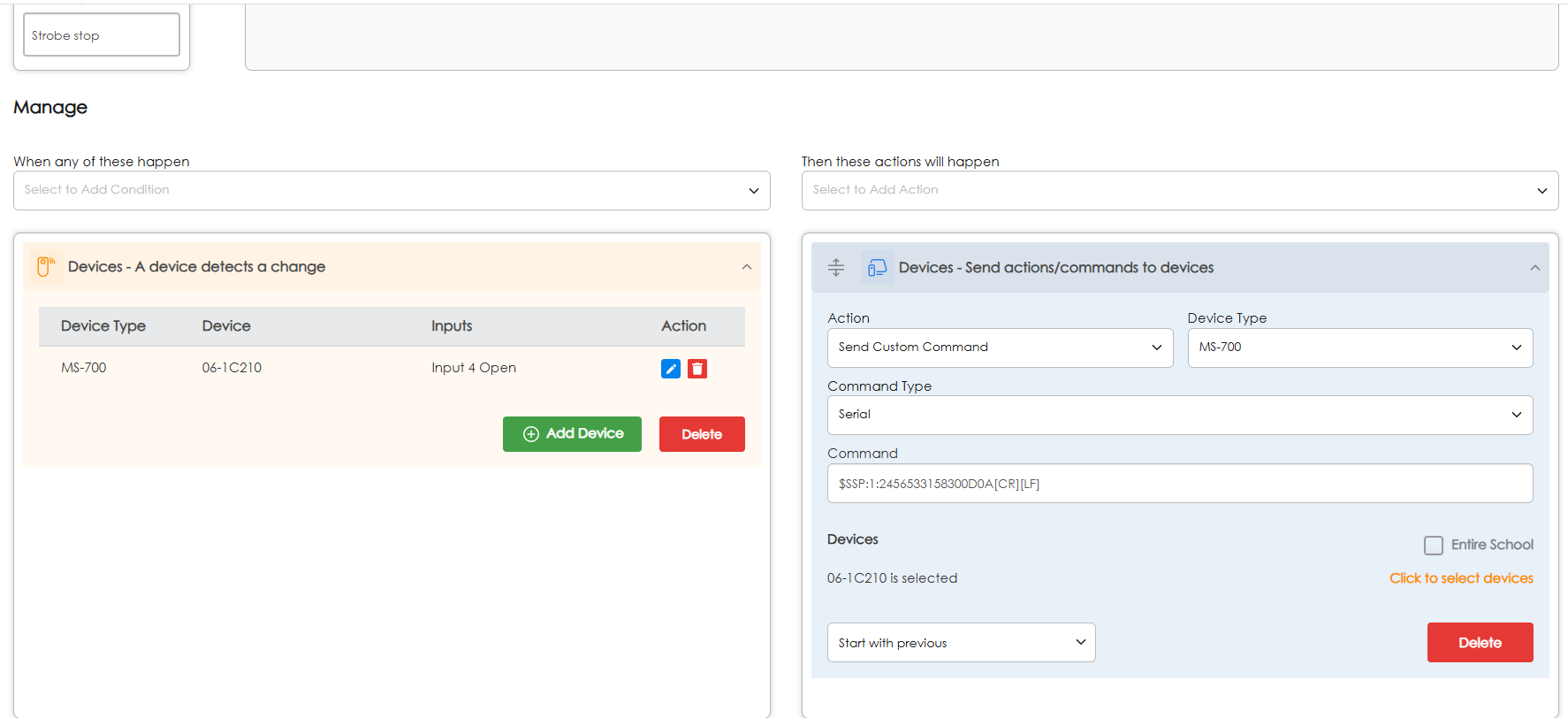Click the Inputs column header
The height and width of the screenshot is (718, 1568).
coord(452,326)
